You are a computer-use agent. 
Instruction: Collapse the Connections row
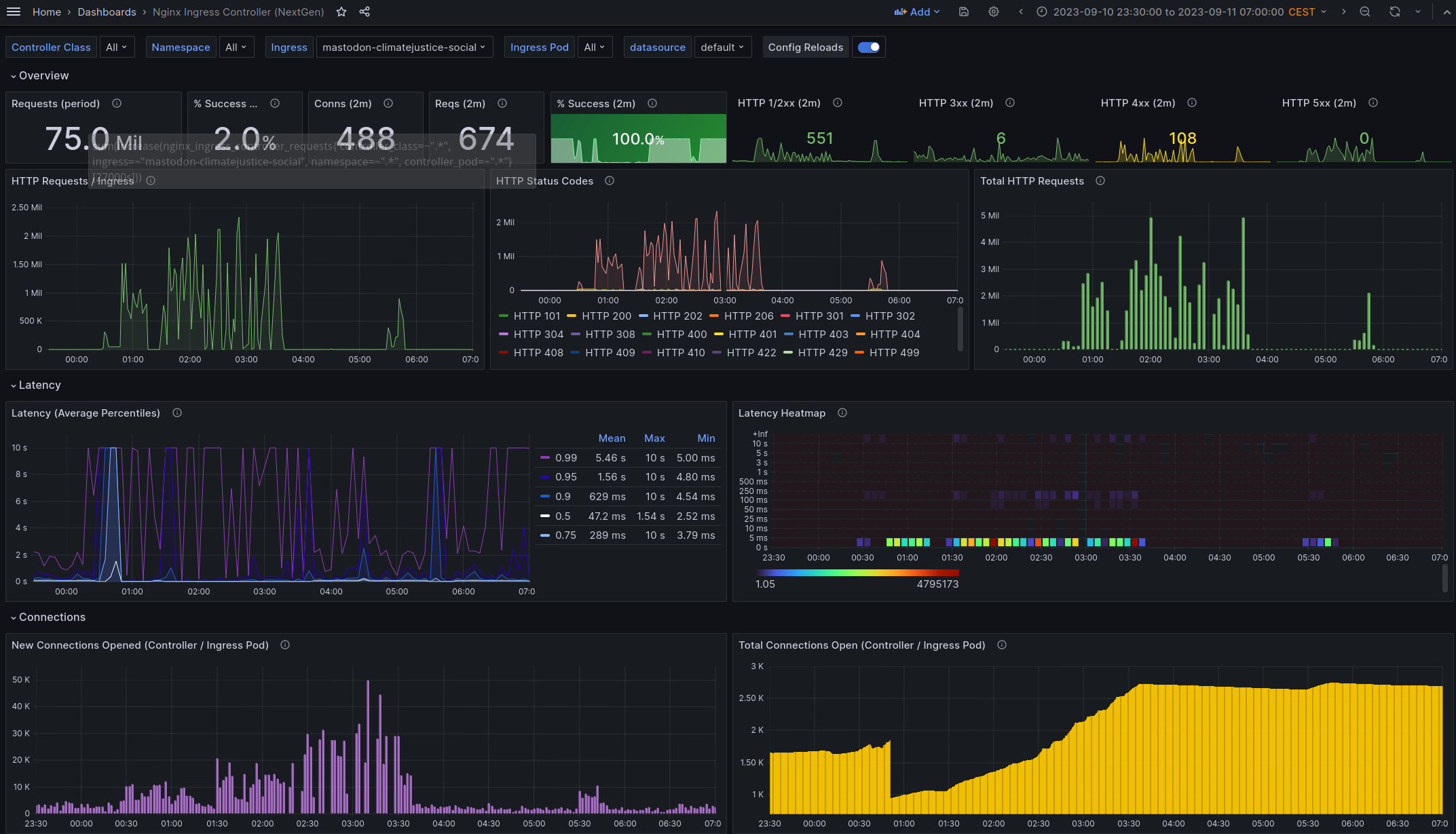[48, 617]
